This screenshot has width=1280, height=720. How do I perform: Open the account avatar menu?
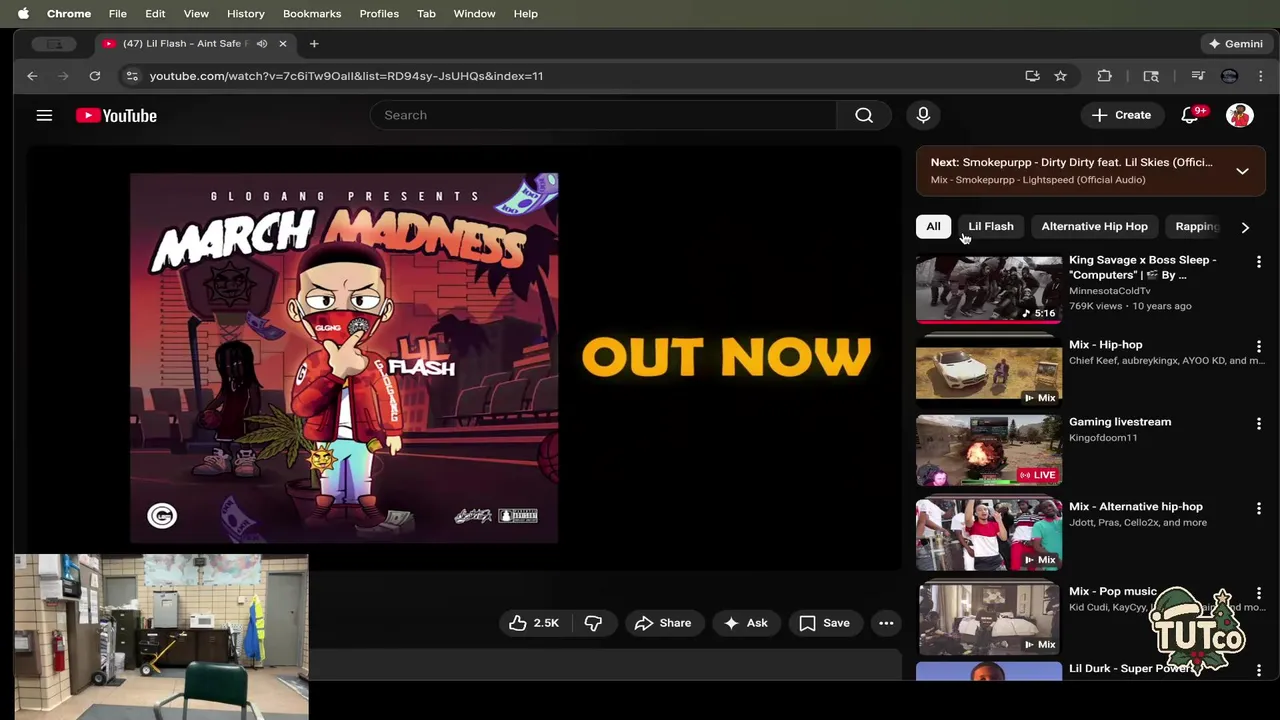click(x=1240, y=115)
